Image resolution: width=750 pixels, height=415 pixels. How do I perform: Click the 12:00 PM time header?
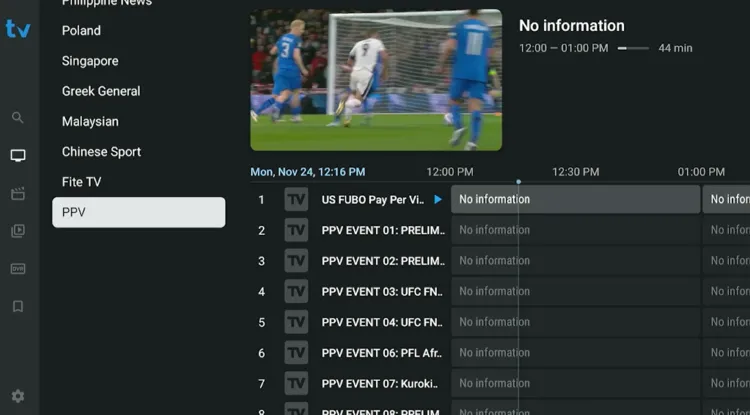pos(450,172)
